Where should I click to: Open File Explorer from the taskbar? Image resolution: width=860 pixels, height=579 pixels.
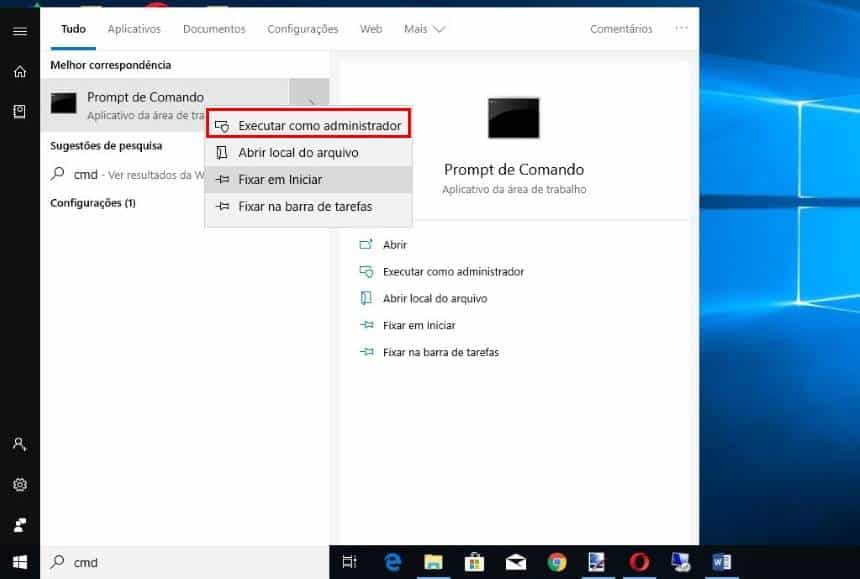tap(433, 562)
